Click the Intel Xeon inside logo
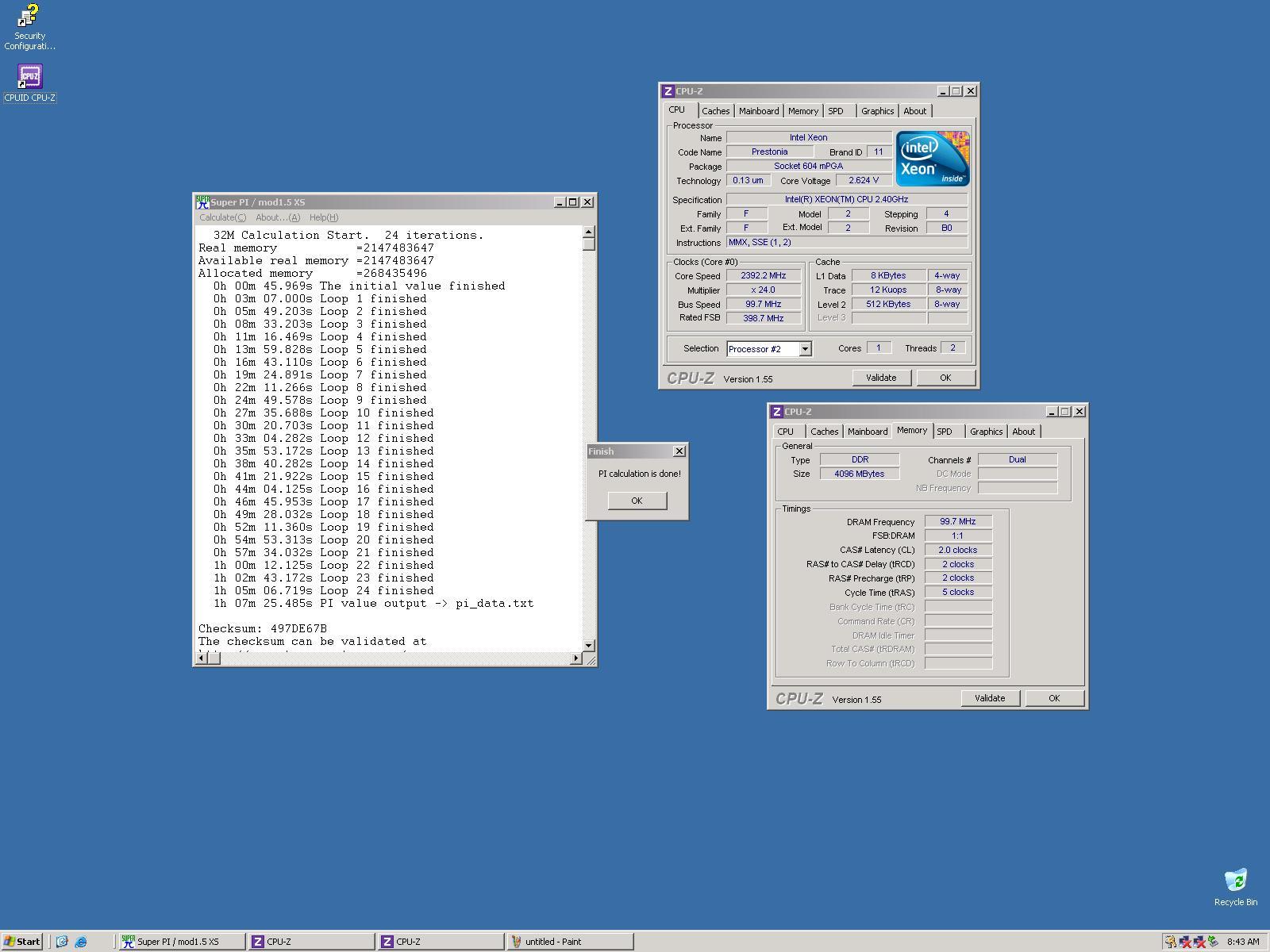1270x952 pixels. pos(933,159)
